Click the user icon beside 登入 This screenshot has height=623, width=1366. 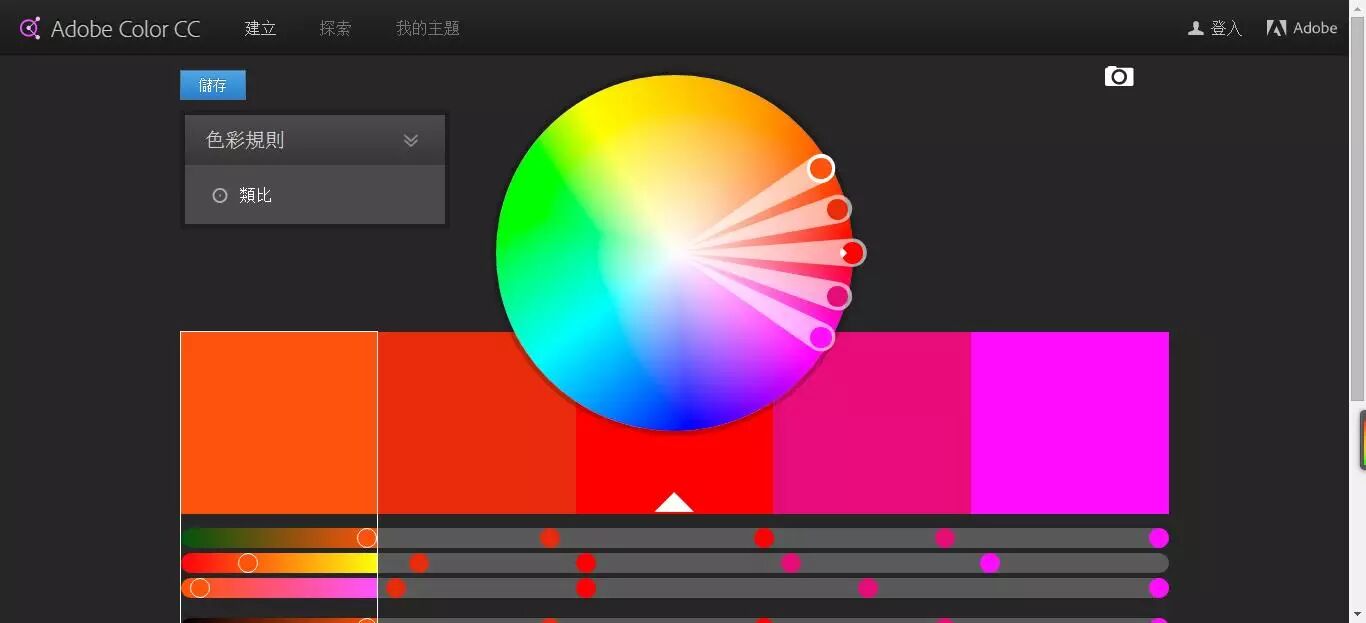[1195, 28]
